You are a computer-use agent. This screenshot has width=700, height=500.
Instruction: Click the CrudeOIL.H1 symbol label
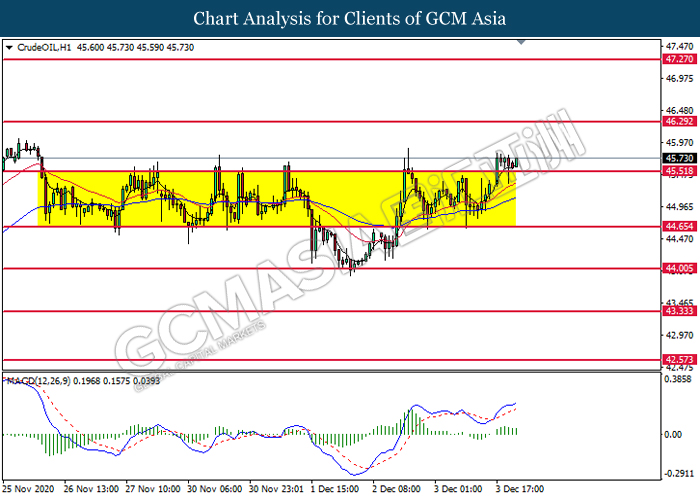coord(44,47)
